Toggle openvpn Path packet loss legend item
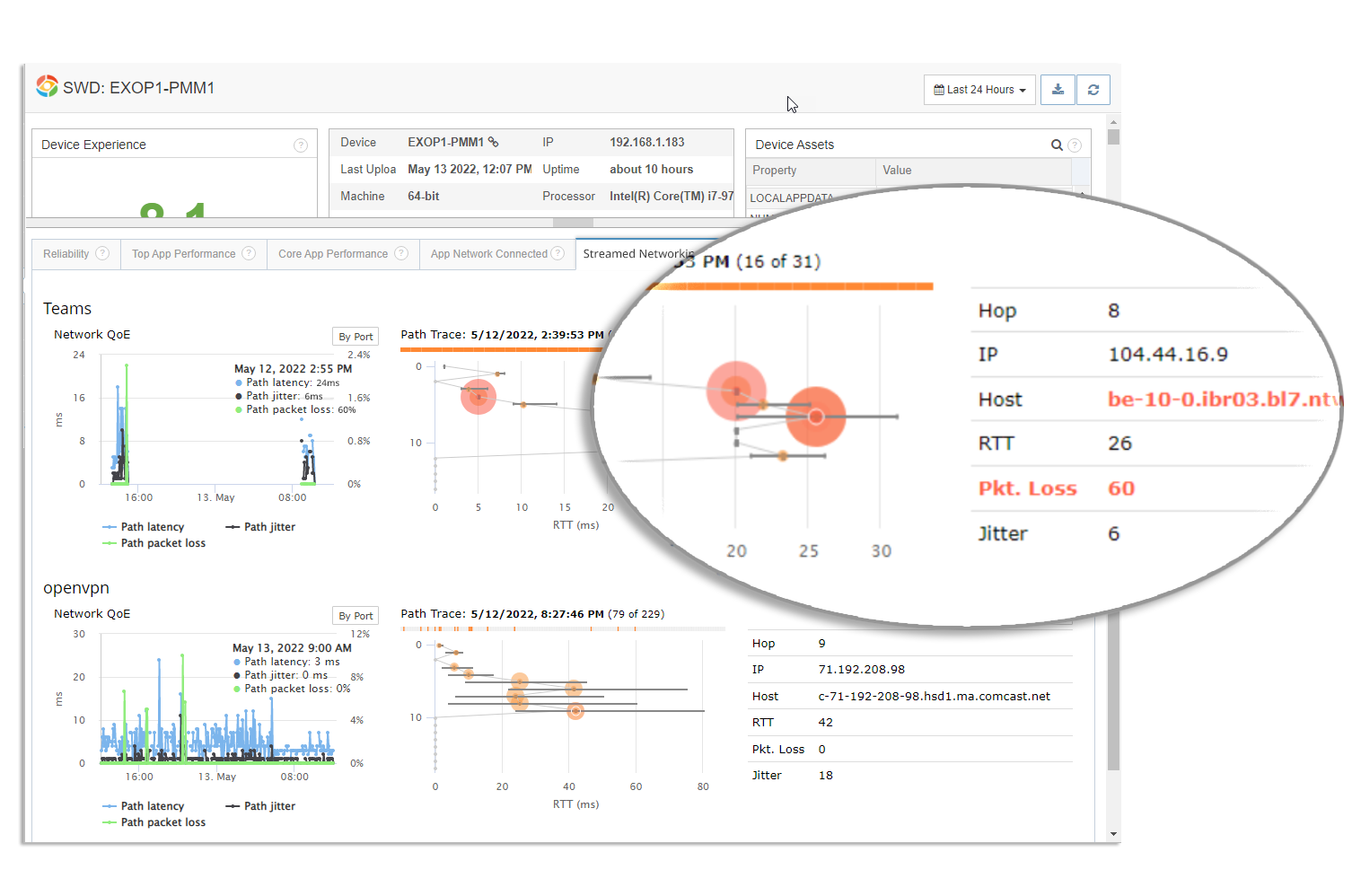The height and width of the screenshot is (896, 1352). (154, 822)
